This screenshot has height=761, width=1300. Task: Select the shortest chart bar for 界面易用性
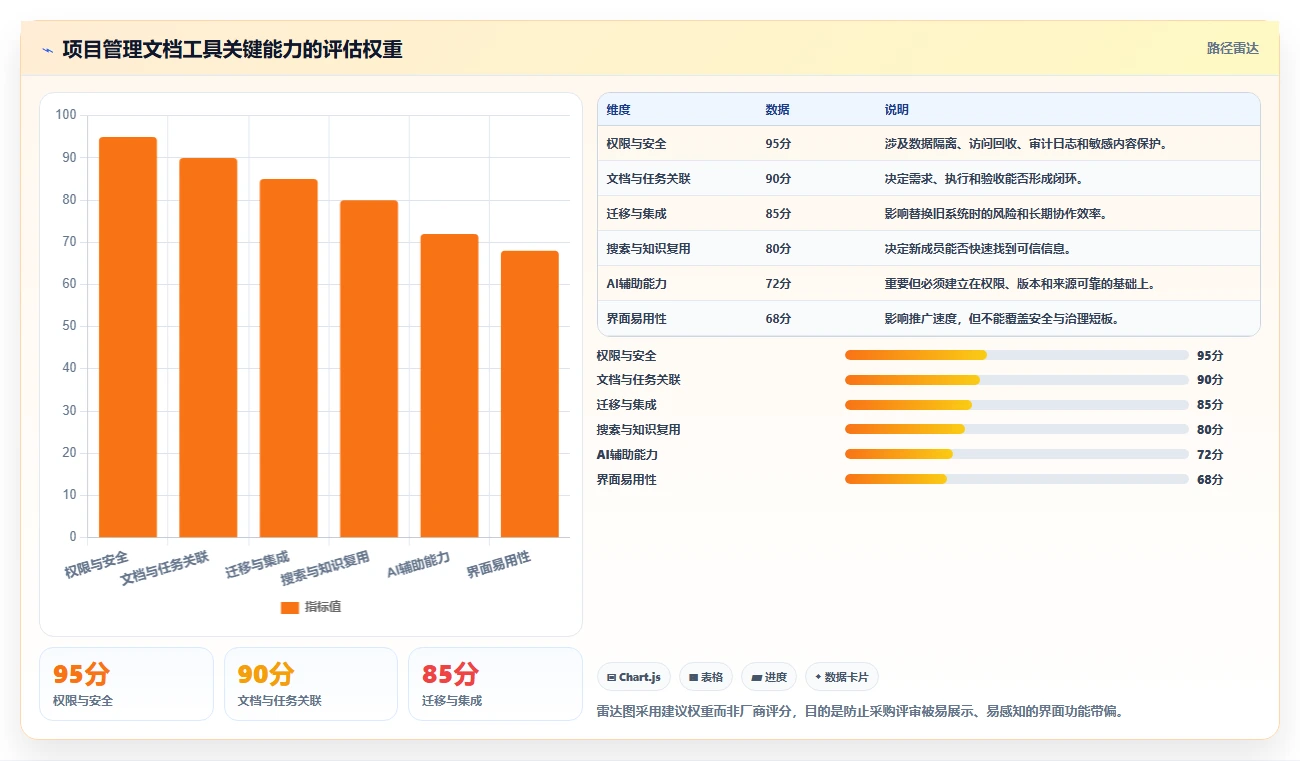click(x=530, y=394)
